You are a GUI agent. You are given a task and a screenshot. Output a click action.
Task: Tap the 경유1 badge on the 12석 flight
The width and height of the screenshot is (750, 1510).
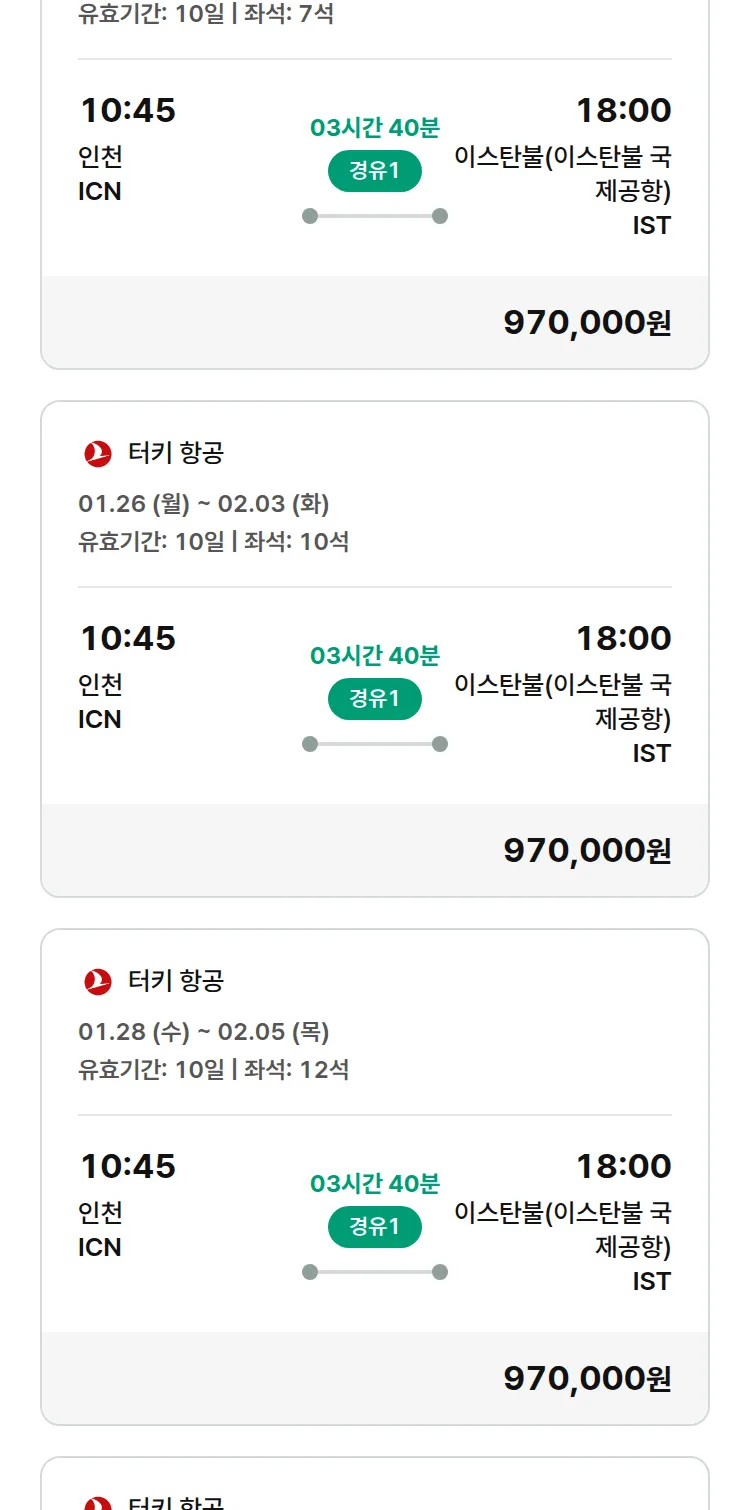click(x=375, y=1227)
